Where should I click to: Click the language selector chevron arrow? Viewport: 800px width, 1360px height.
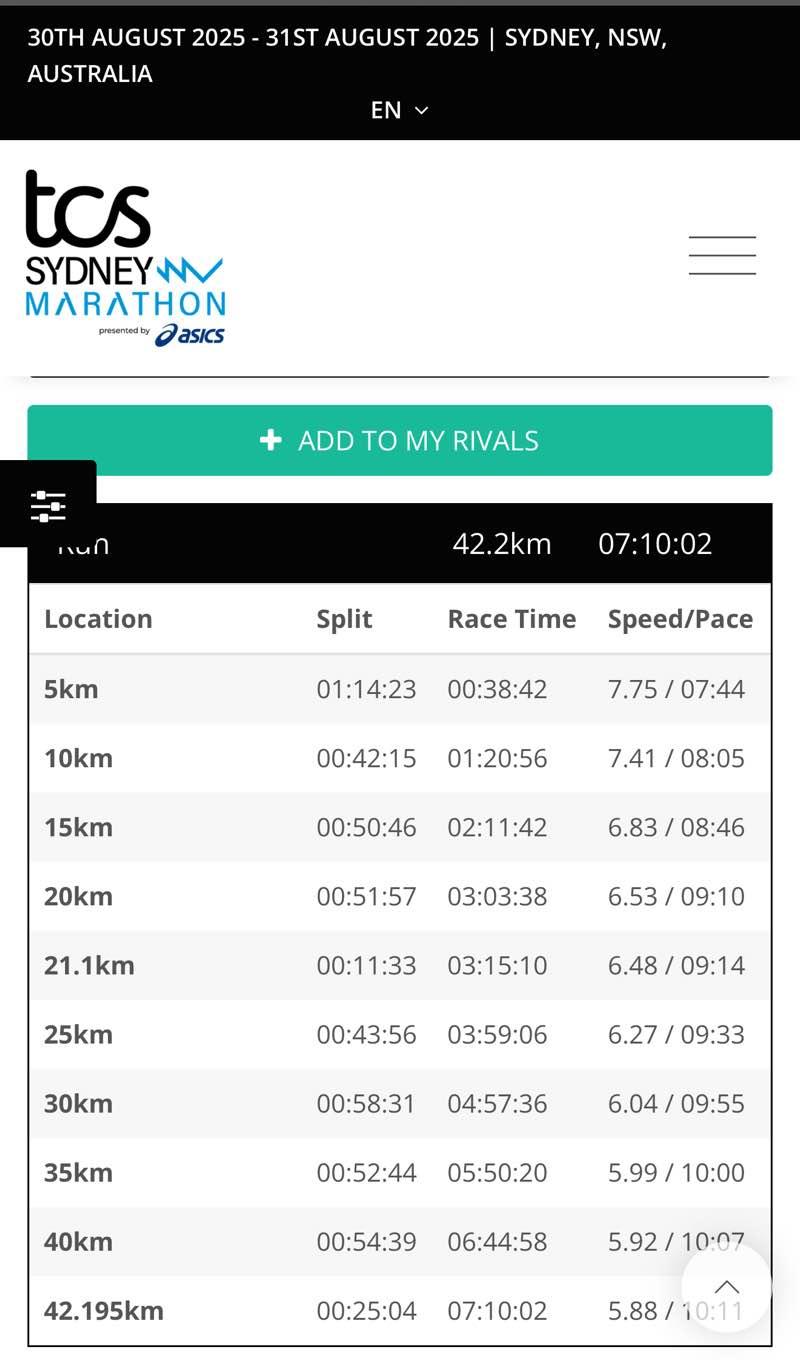tap(421, 110)
